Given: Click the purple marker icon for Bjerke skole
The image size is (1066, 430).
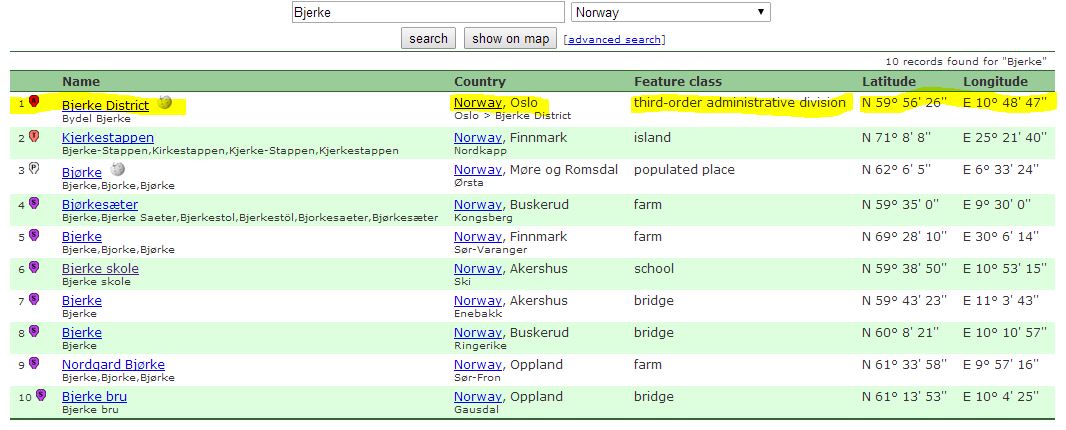Looking at the screenshot, I should tap(34, 267).
